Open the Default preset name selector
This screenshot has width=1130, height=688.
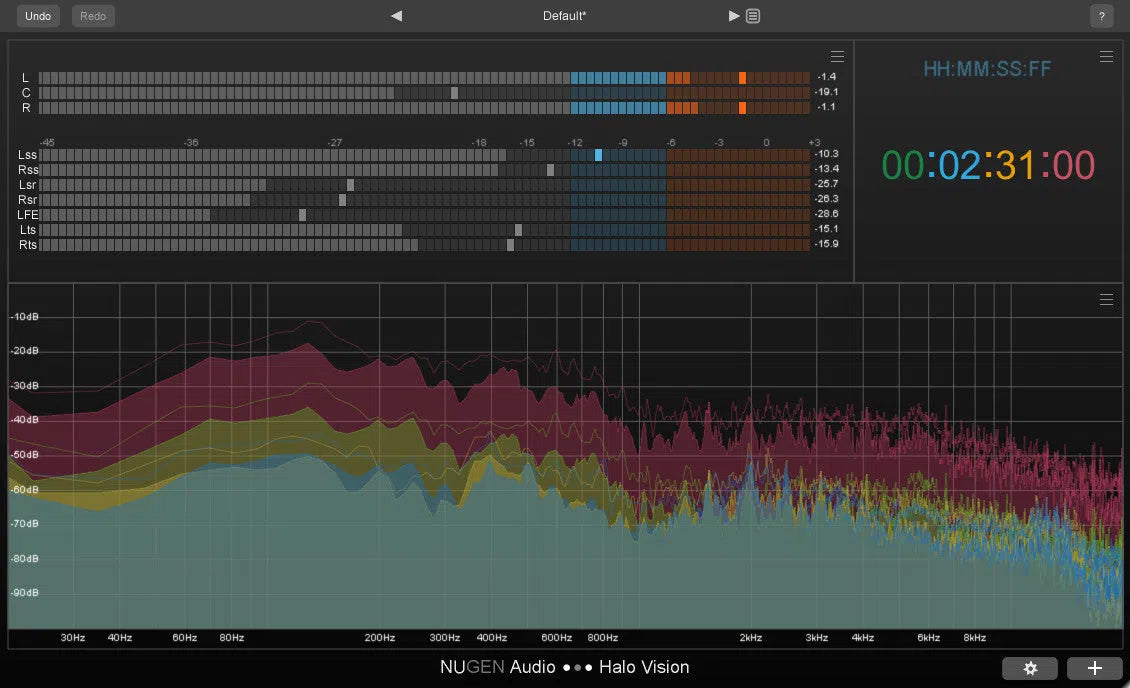[564, 15]
